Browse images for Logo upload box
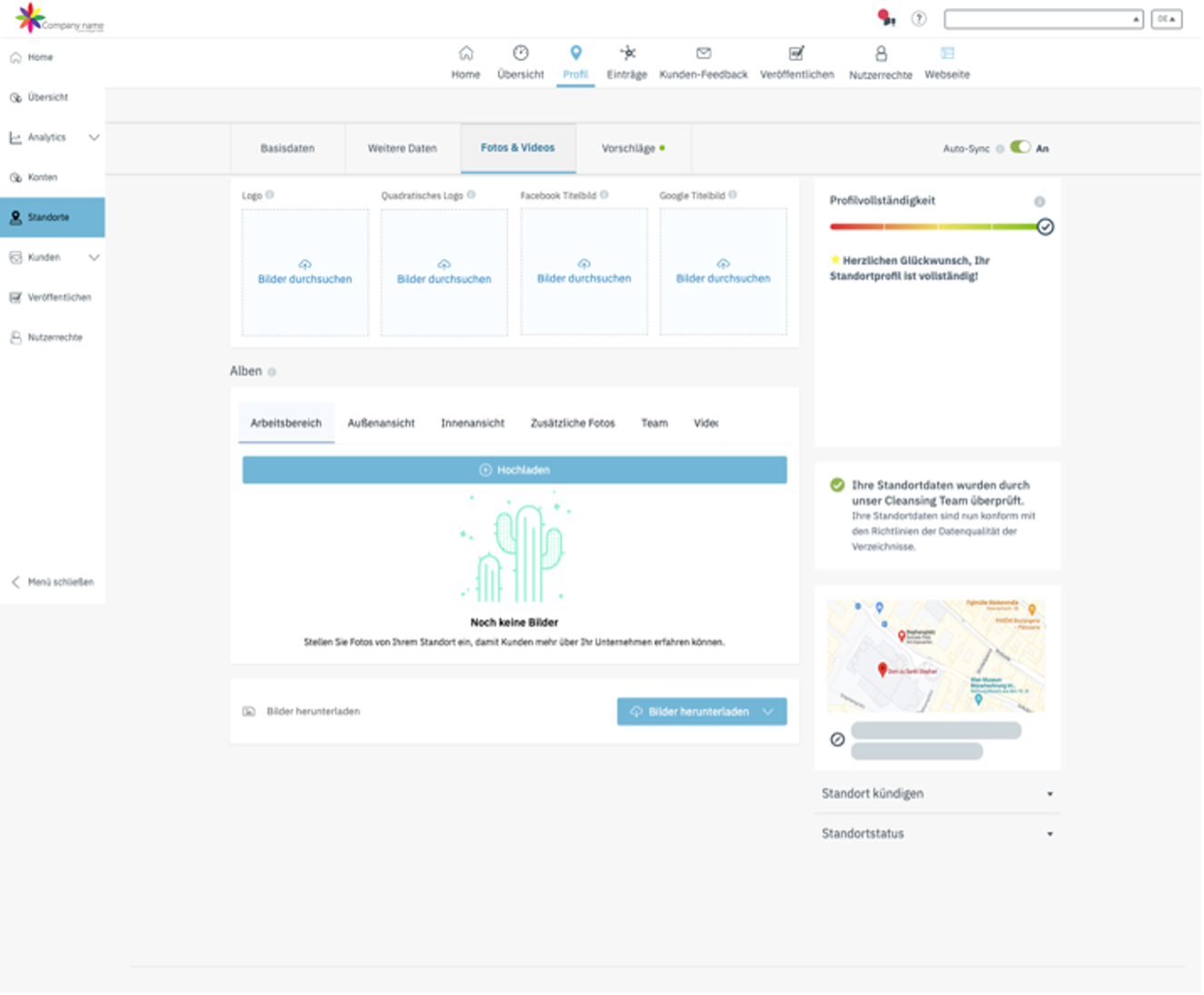Image resolution: width=1204 pixels, height=995 pixels. (306, 273)
